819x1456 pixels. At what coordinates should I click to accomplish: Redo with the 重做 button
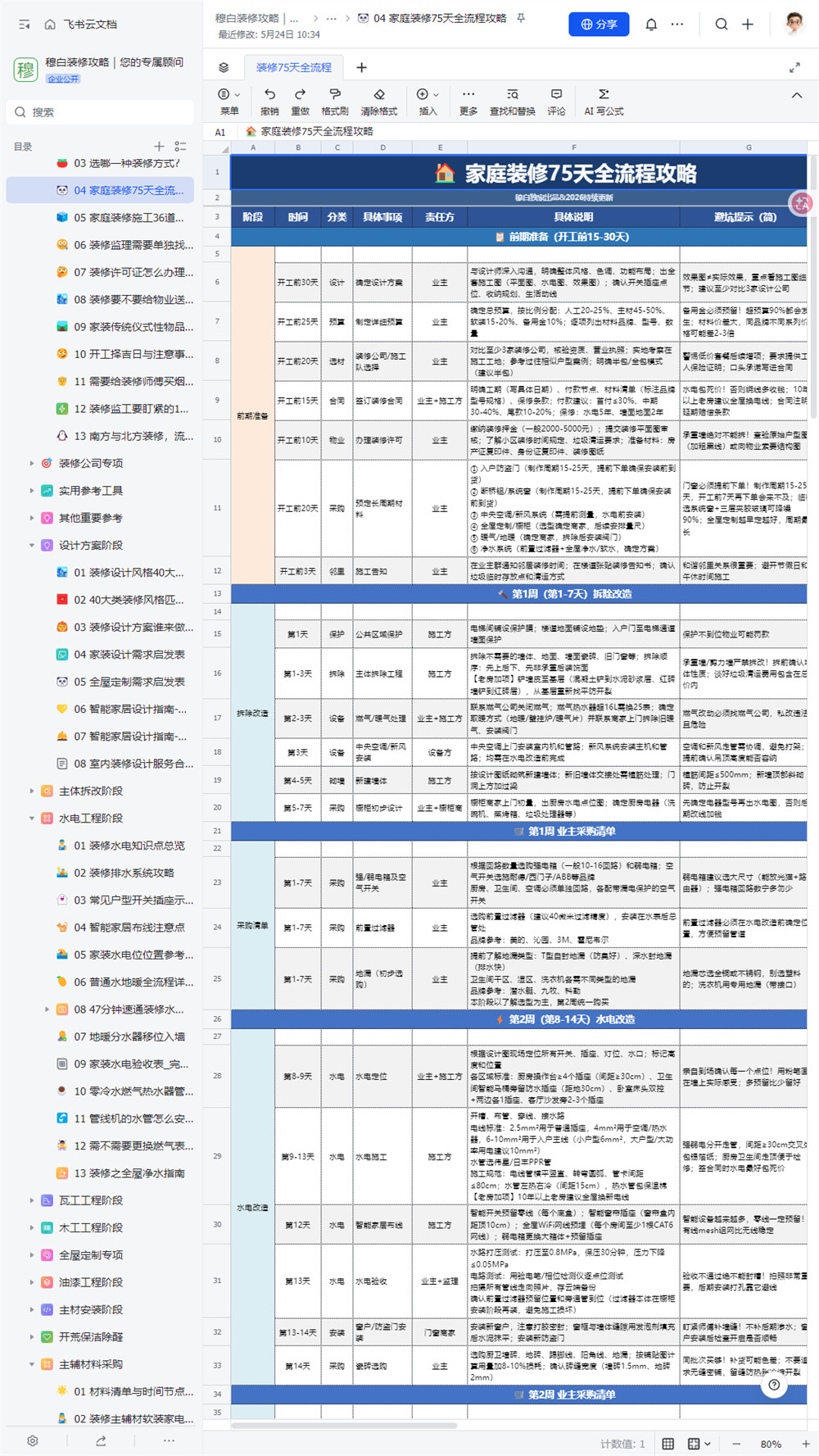301,102
